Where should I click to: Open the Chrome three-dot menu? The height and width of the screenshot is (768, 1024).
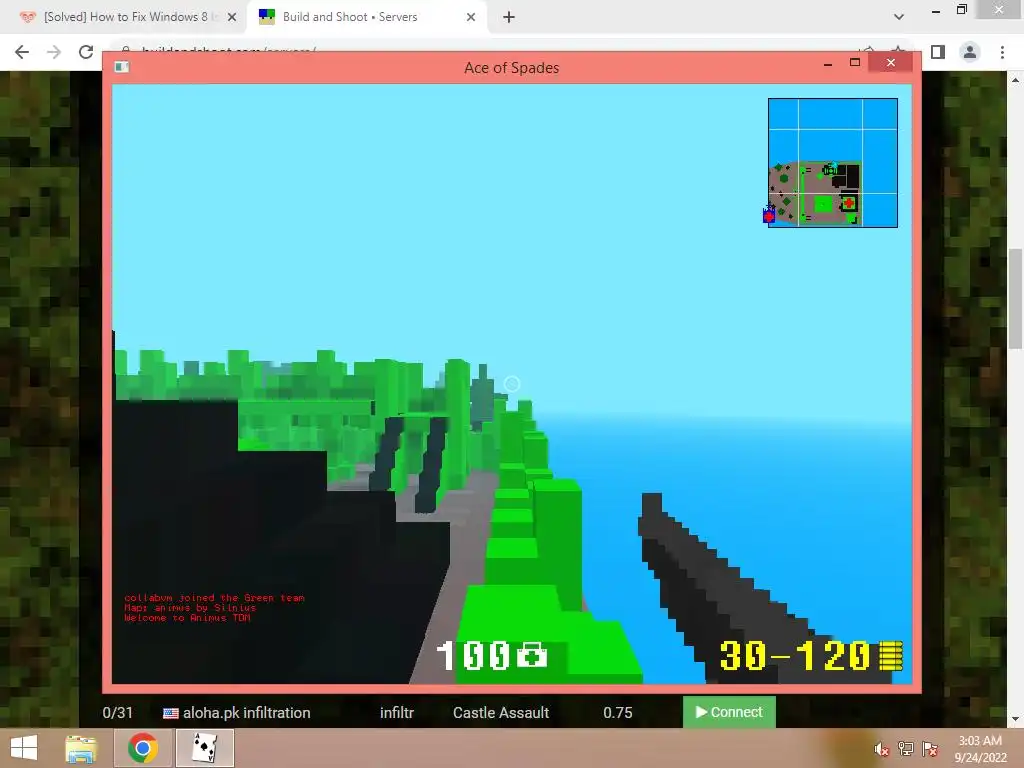point(1002,52)
